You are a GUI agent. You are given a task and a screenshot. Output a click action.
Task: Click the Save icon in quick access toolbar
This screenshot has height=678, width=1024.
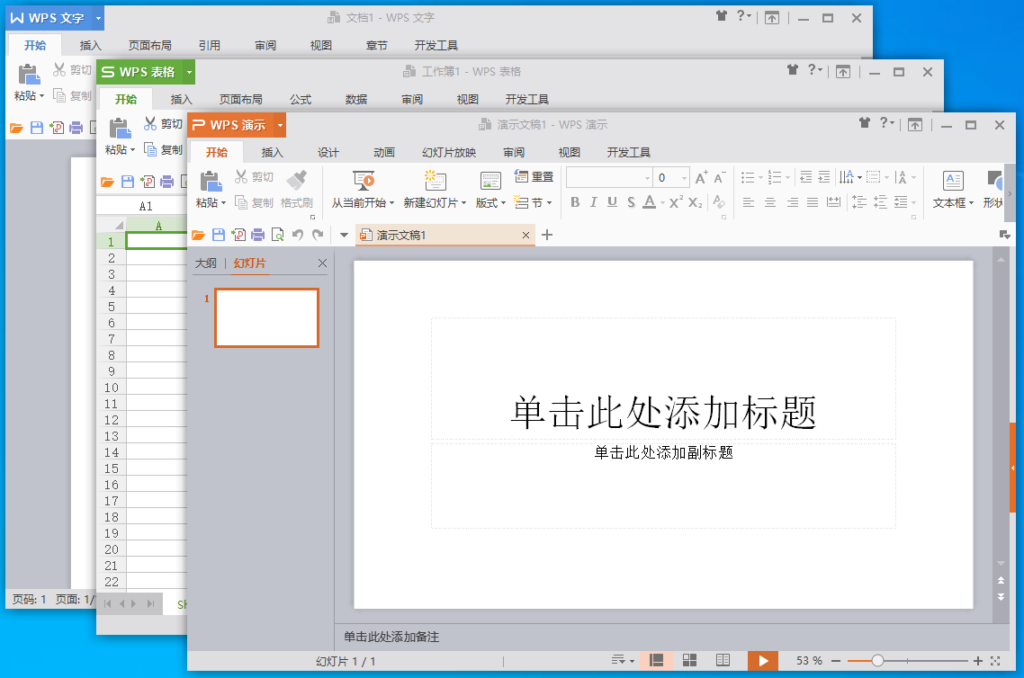coord(218,234)
